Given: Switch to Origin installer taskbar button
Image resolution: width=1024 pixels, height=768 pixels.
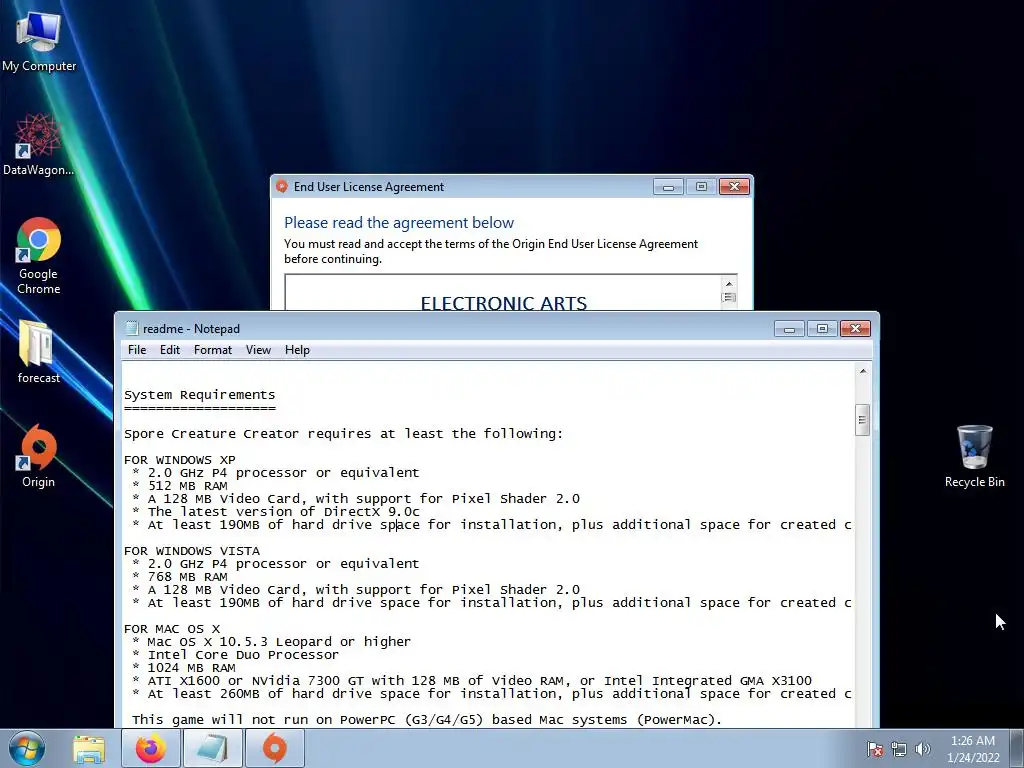Looking at the screenshot, I should tap(274, 748).
